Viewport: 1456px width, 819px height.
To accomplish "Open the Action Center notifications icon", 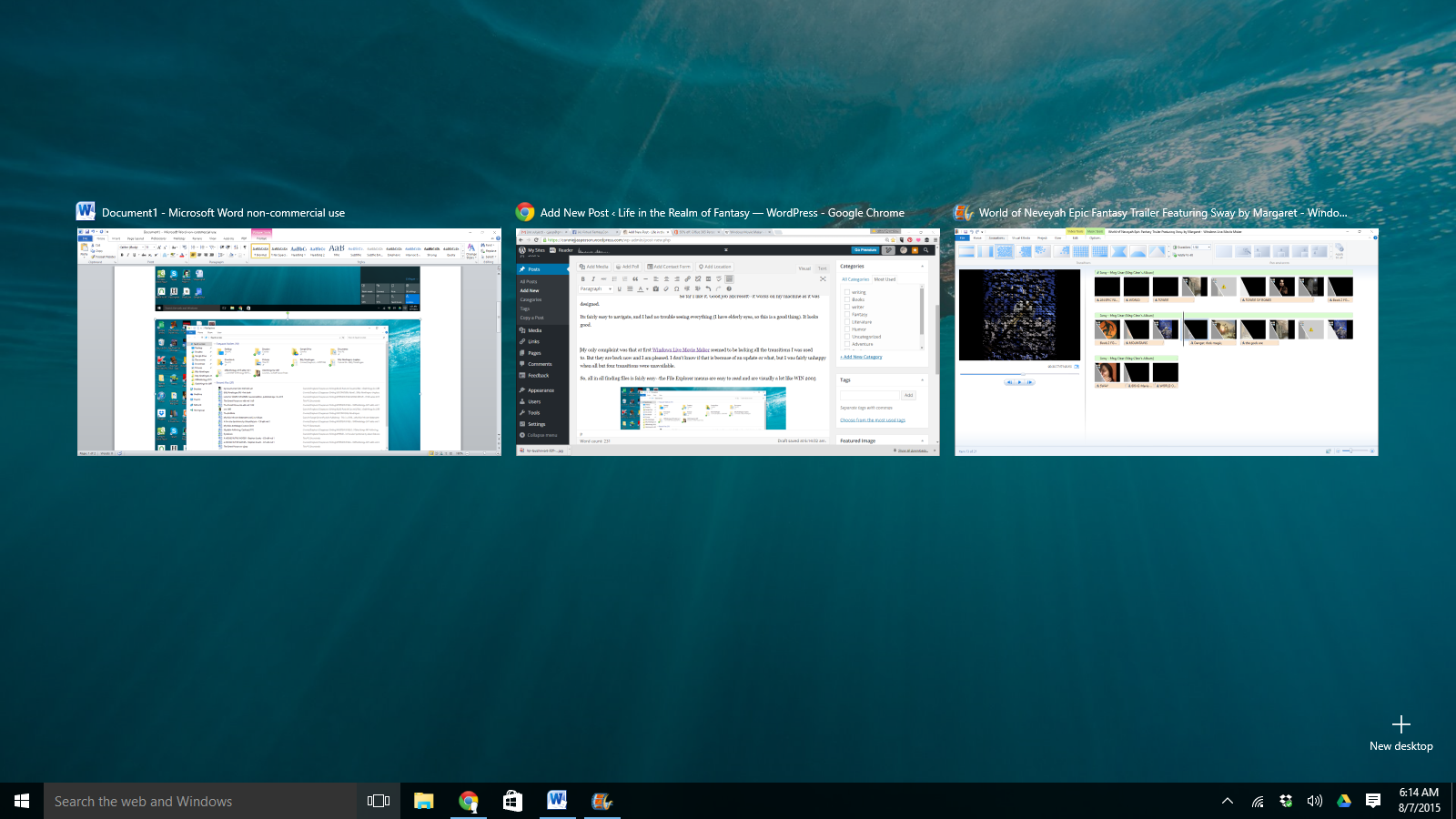I will point(1373,801).
